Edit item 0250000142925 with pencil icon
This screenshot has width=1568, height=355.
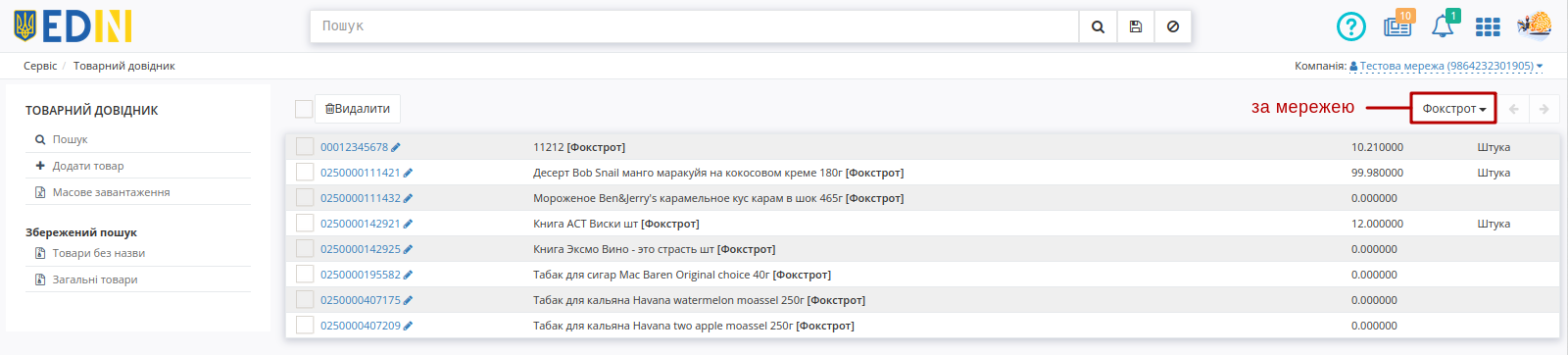coord(408,250)
